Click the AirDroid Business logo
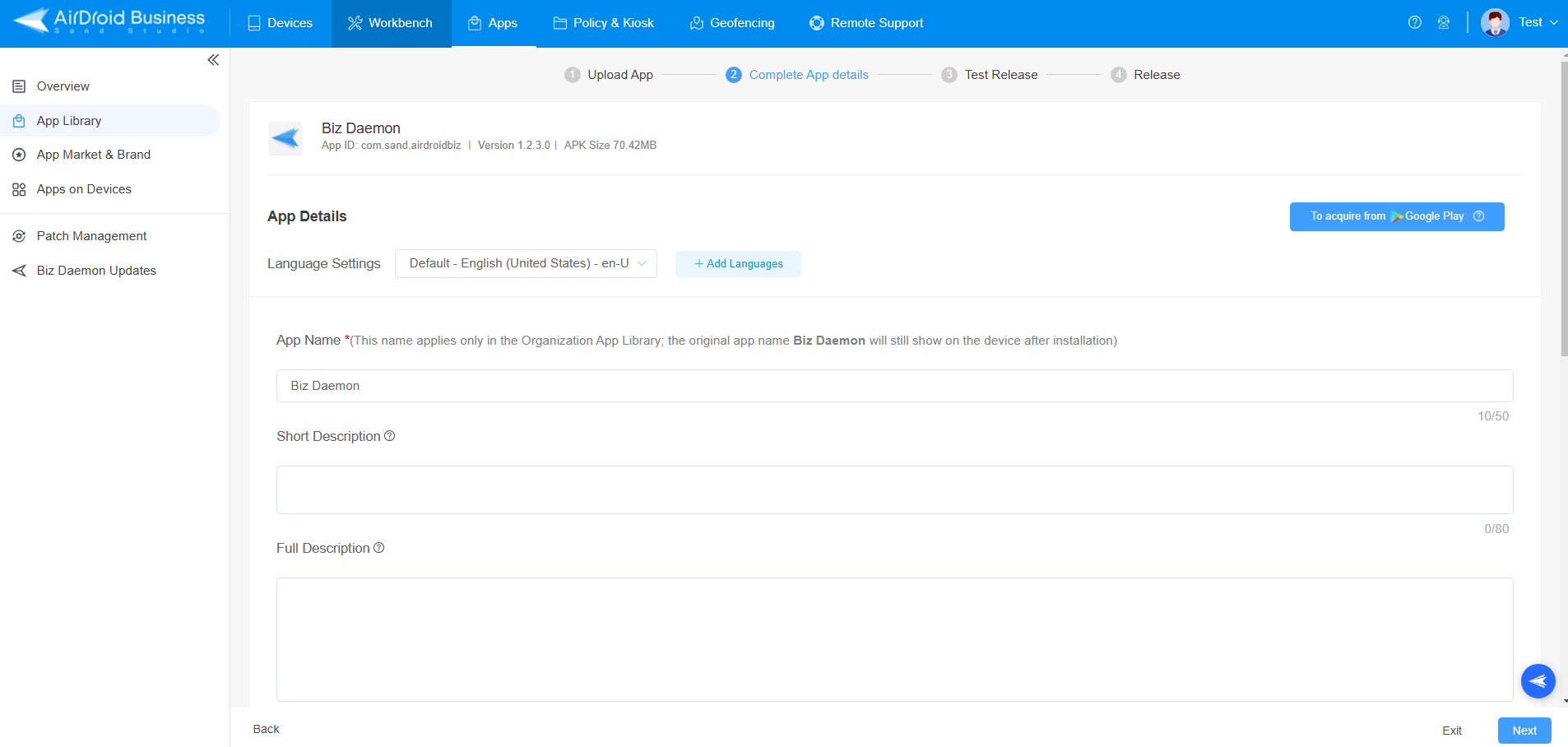The height and width of the screenshot is (747, 1568). [107, 22]
